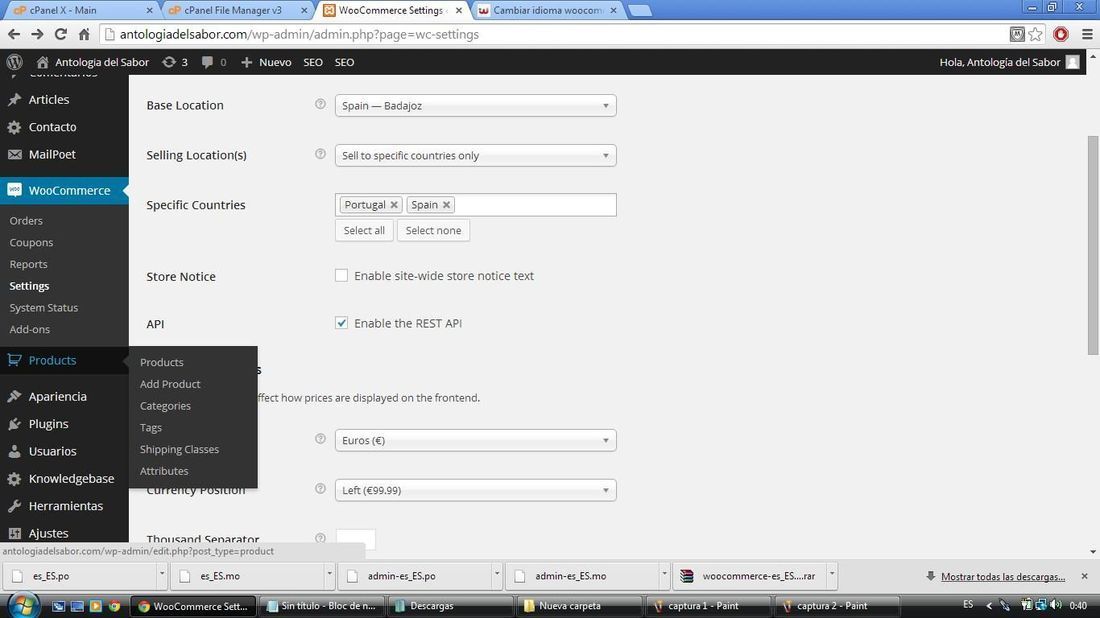Click the updates icon showing 3
This screenshot has height=618, width=1100.
point(175,62)
